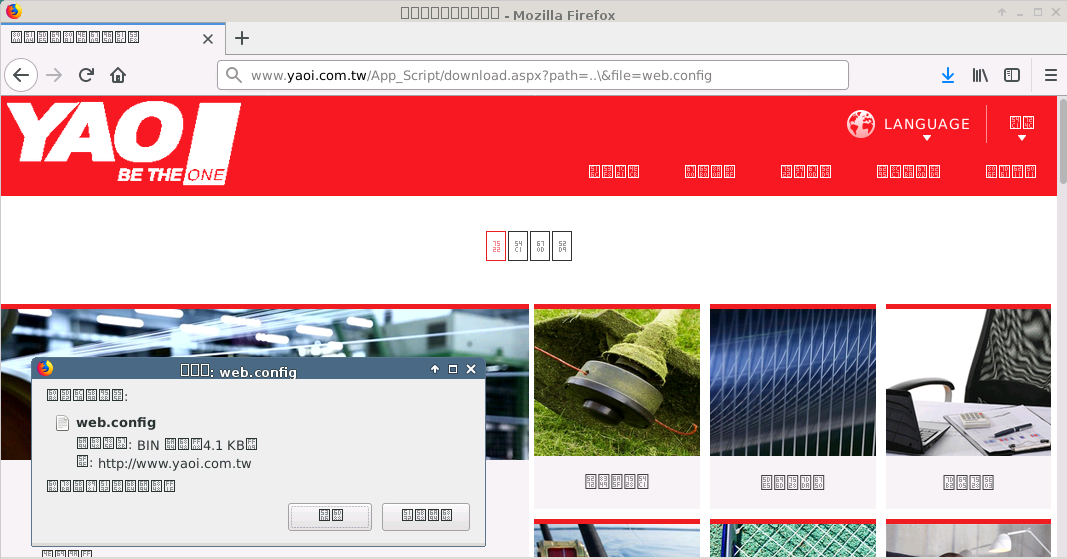Click the web.config file icon in dialog
The width and height of the screenshot is (1067, 559).
62,423
